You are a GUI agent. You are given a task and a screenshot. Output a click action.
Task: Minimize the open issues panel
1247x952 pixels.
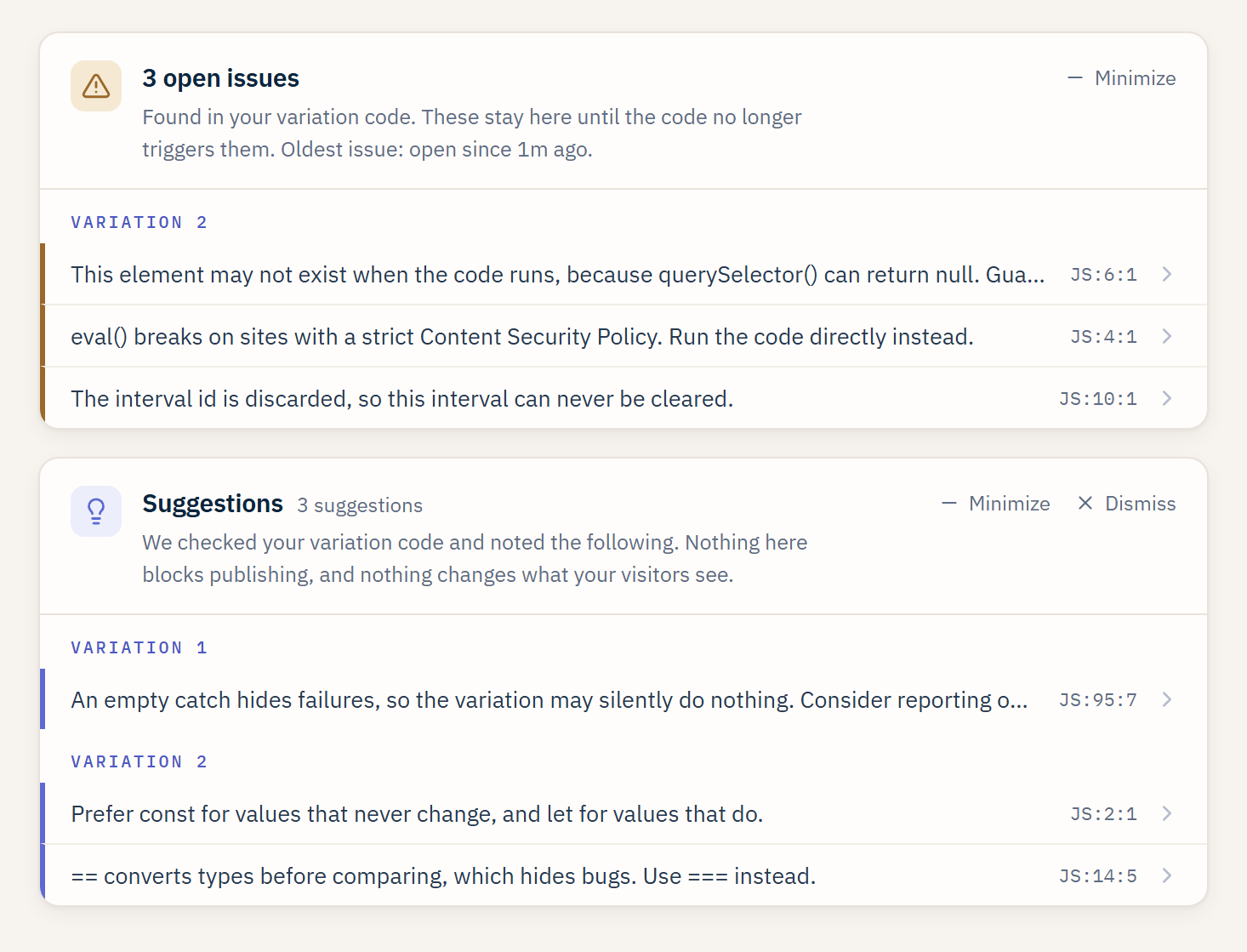pyautogui.click(x=1122, y=78)
